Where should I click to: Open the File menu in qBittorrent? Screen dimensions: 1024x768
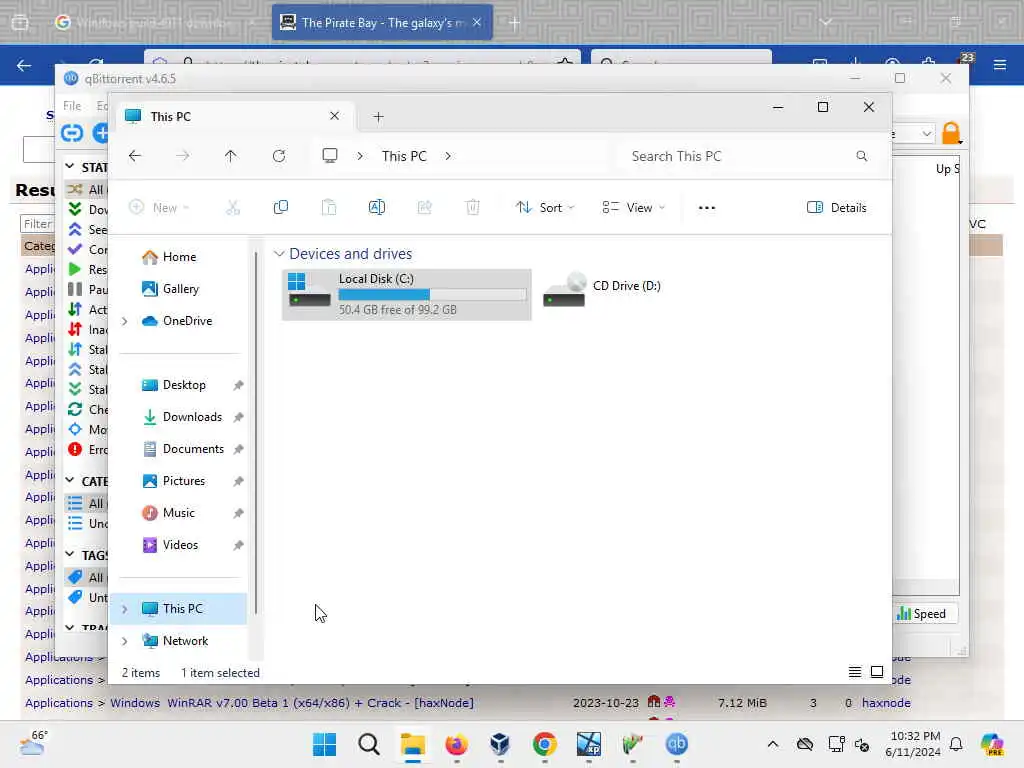[x=72, y=106]
